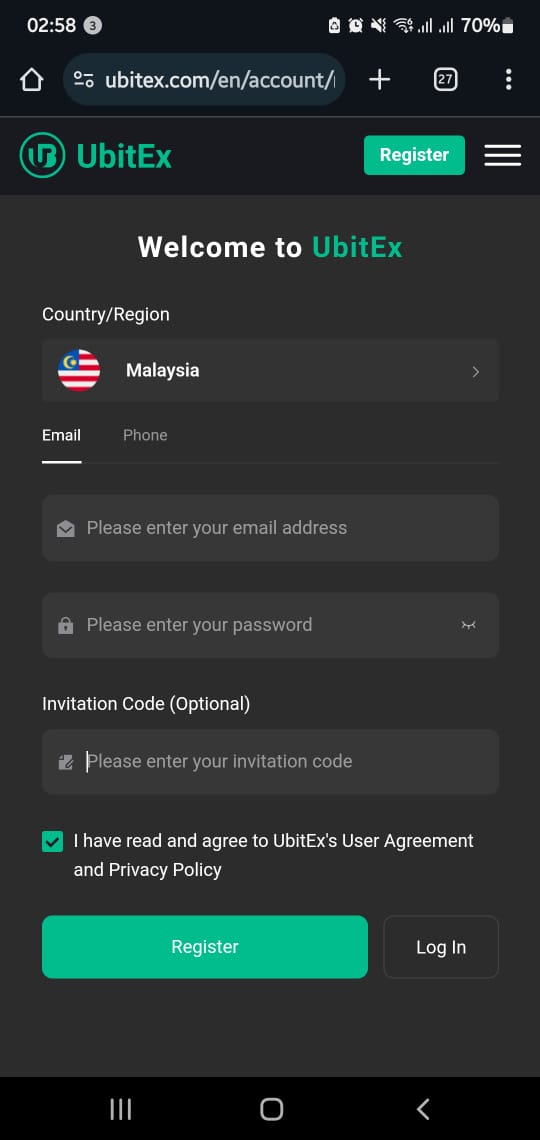Open a new browser tab
The width and height of the screenshot is (540, 1140).
click(x=379, y=79)
